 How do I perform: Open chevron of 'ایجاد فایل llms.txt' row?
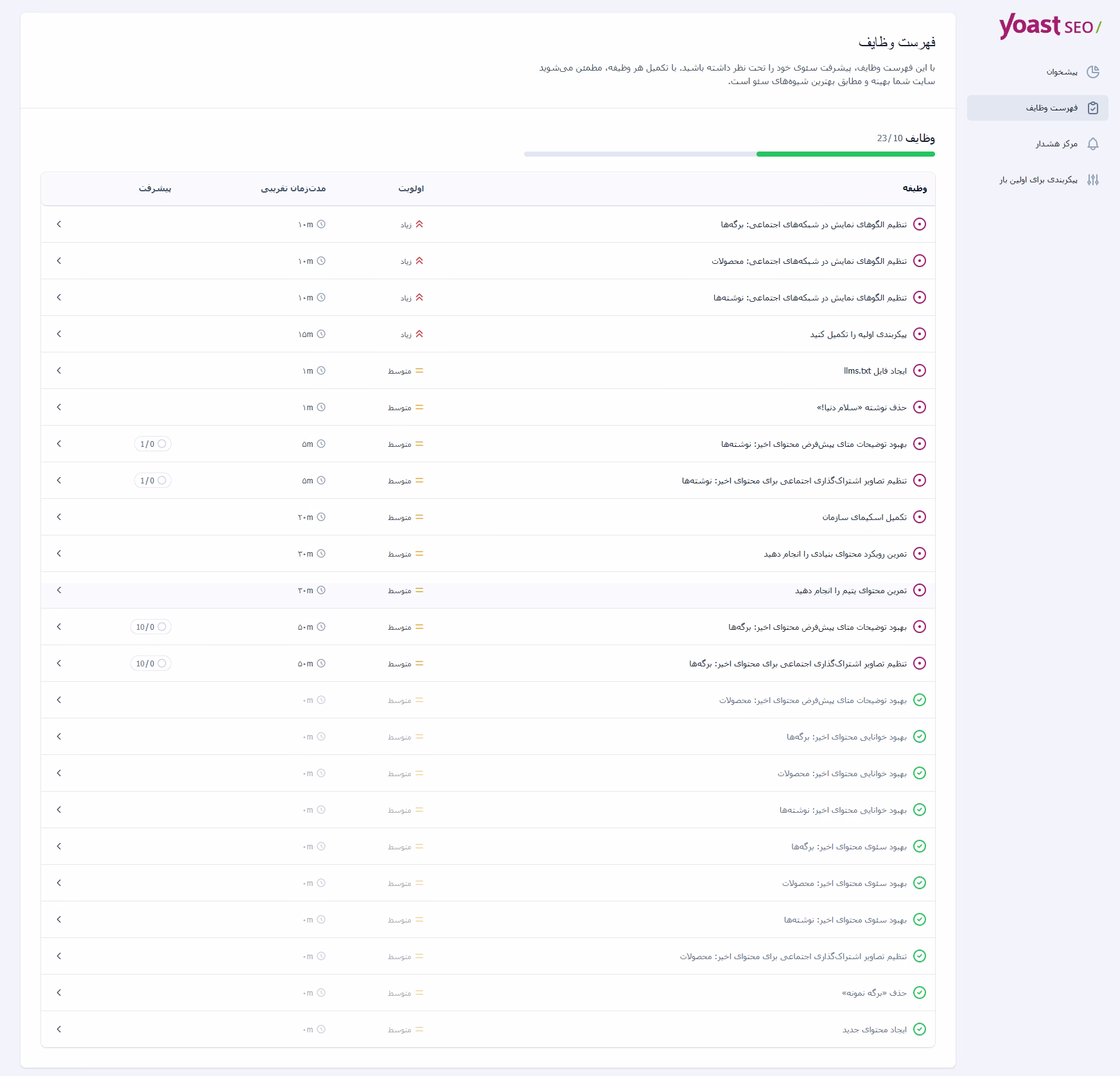coord(59,370)
